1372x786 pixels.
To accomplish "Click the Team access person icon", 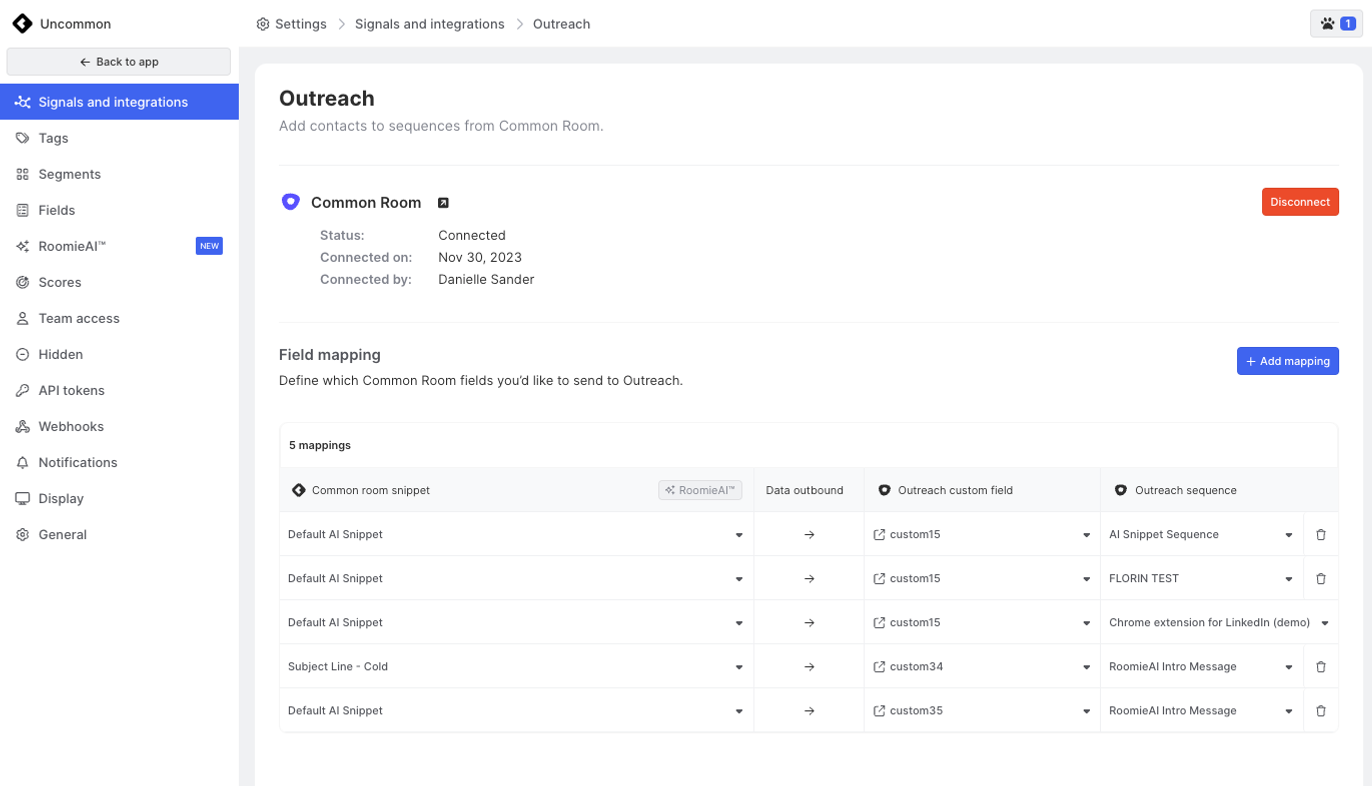I will click(x=22, y=318).
